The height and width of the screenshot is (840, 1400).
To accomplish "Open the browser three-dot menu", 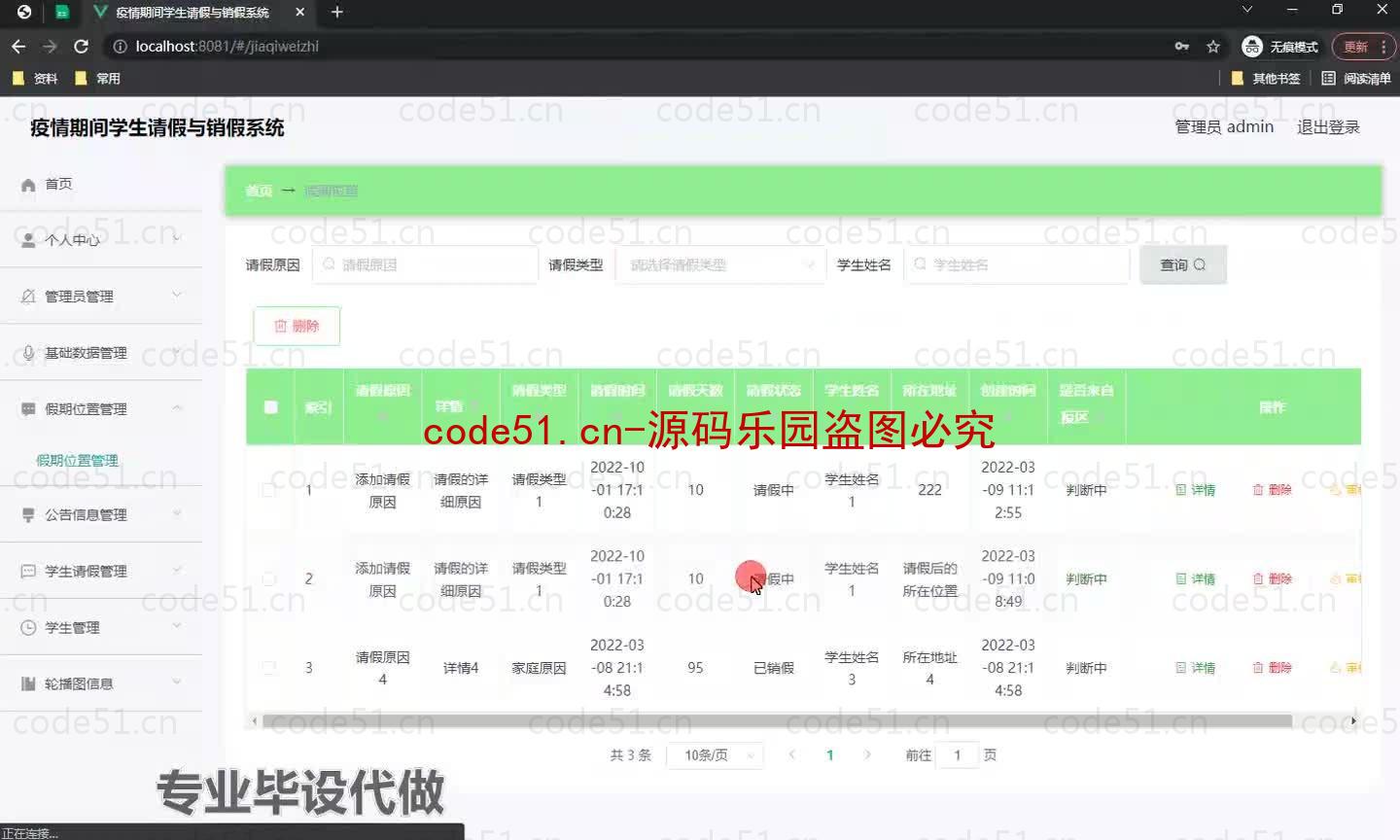I will pos(1383,47).
